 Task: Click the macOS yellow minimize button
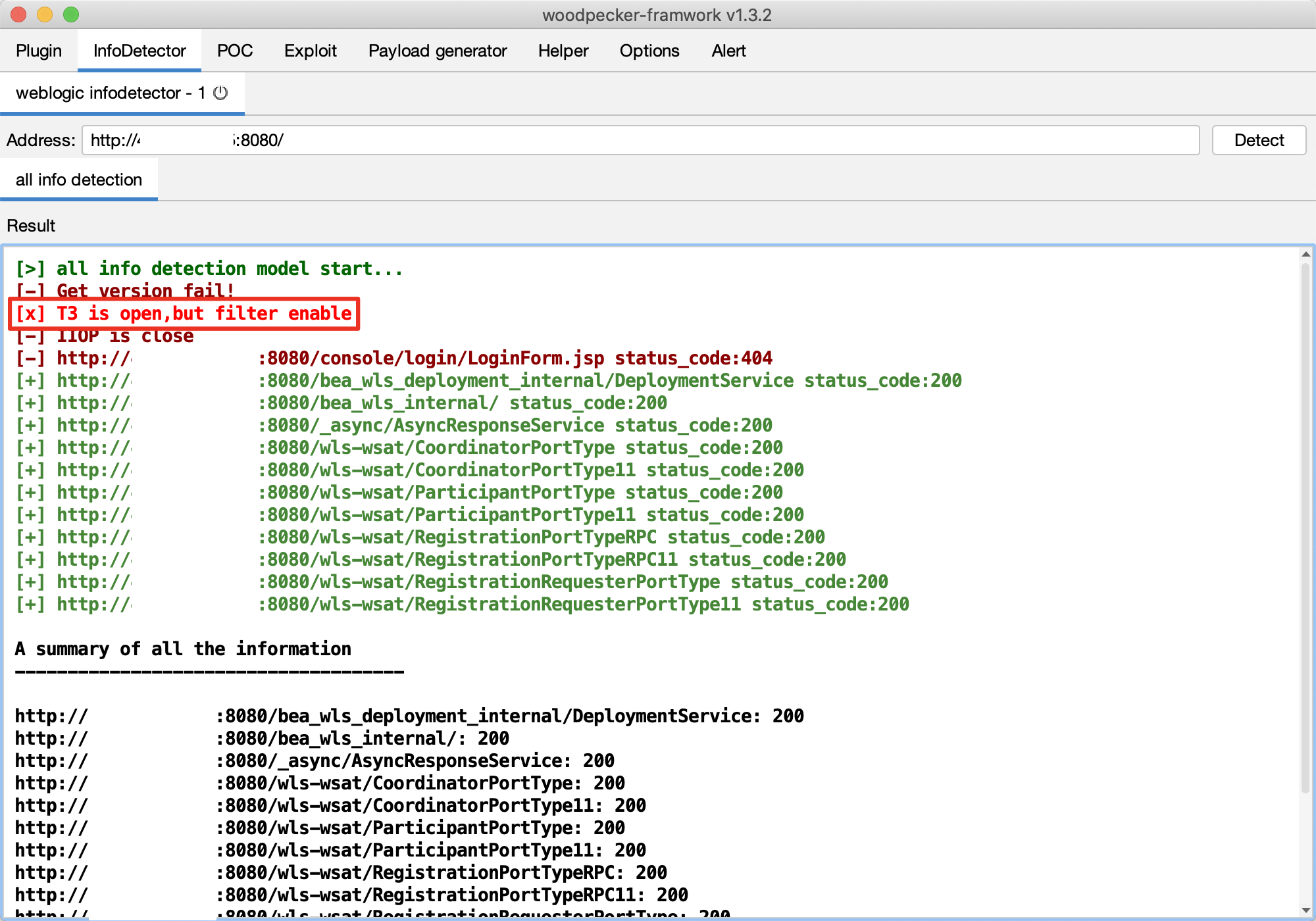[45, 15]
